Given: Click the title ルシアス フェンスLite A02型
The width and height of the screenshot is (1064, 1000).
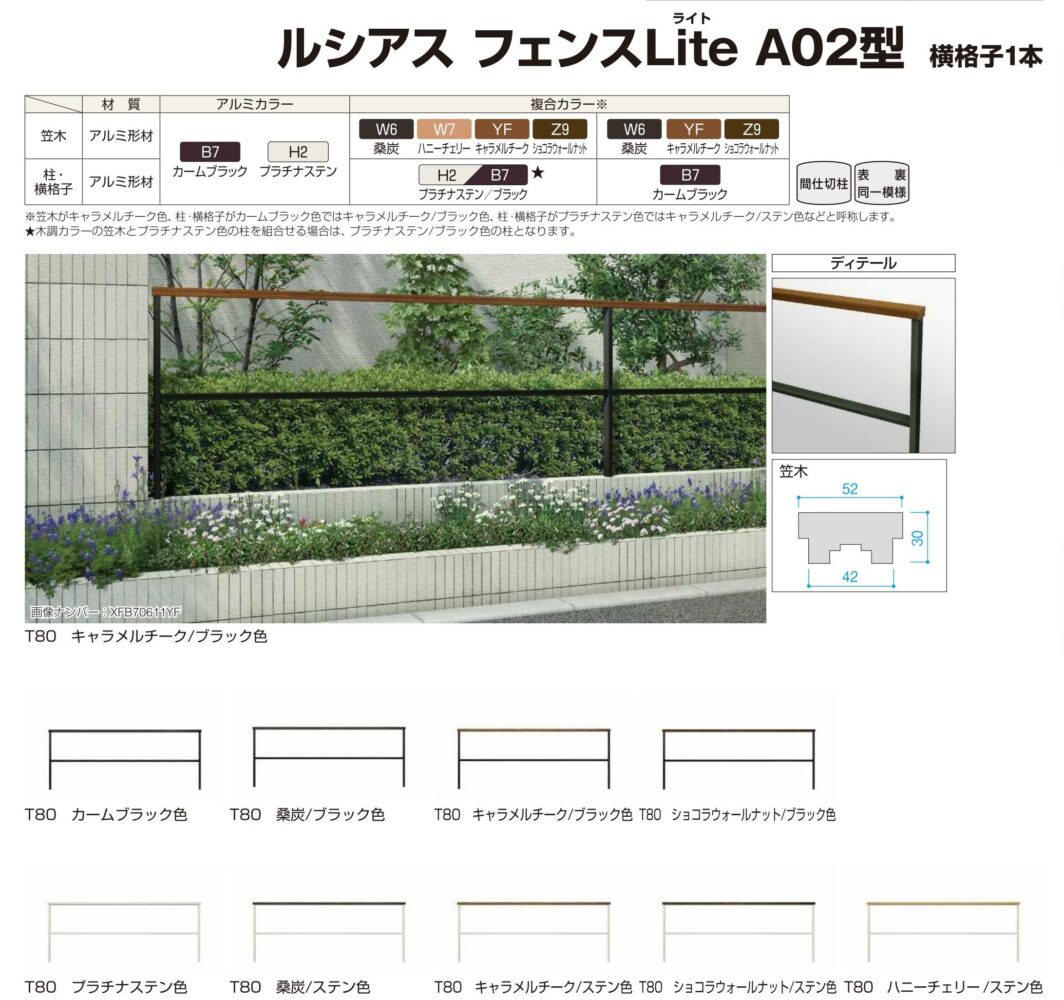Looking at the screenshot, I should [591, 47].
